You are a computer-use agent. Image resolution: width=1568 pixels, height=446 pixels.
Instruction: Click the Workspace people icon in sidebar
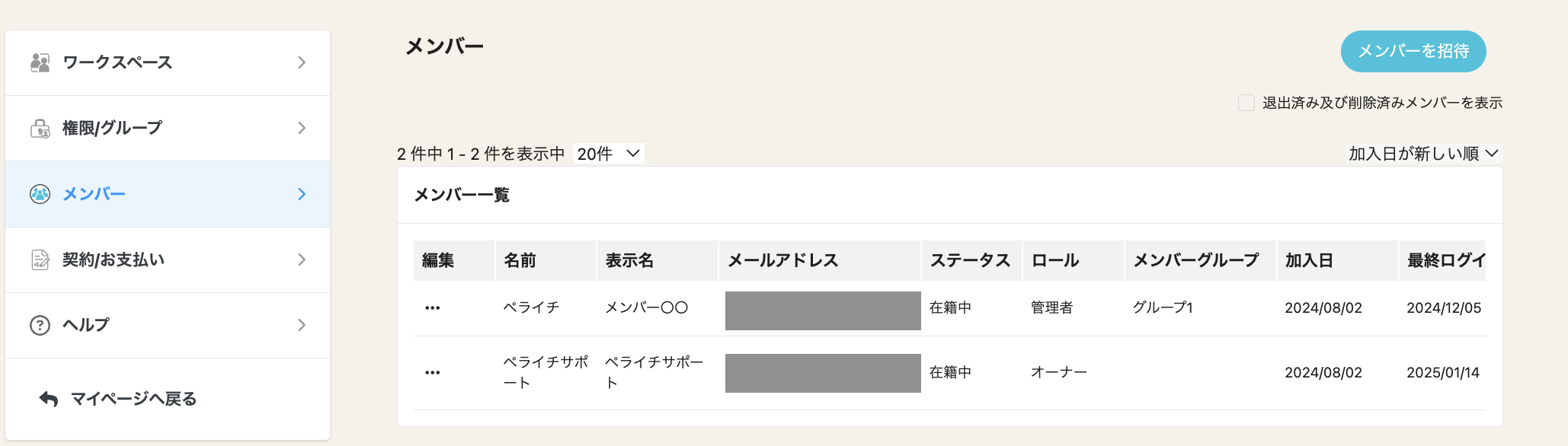coord(40,62)
